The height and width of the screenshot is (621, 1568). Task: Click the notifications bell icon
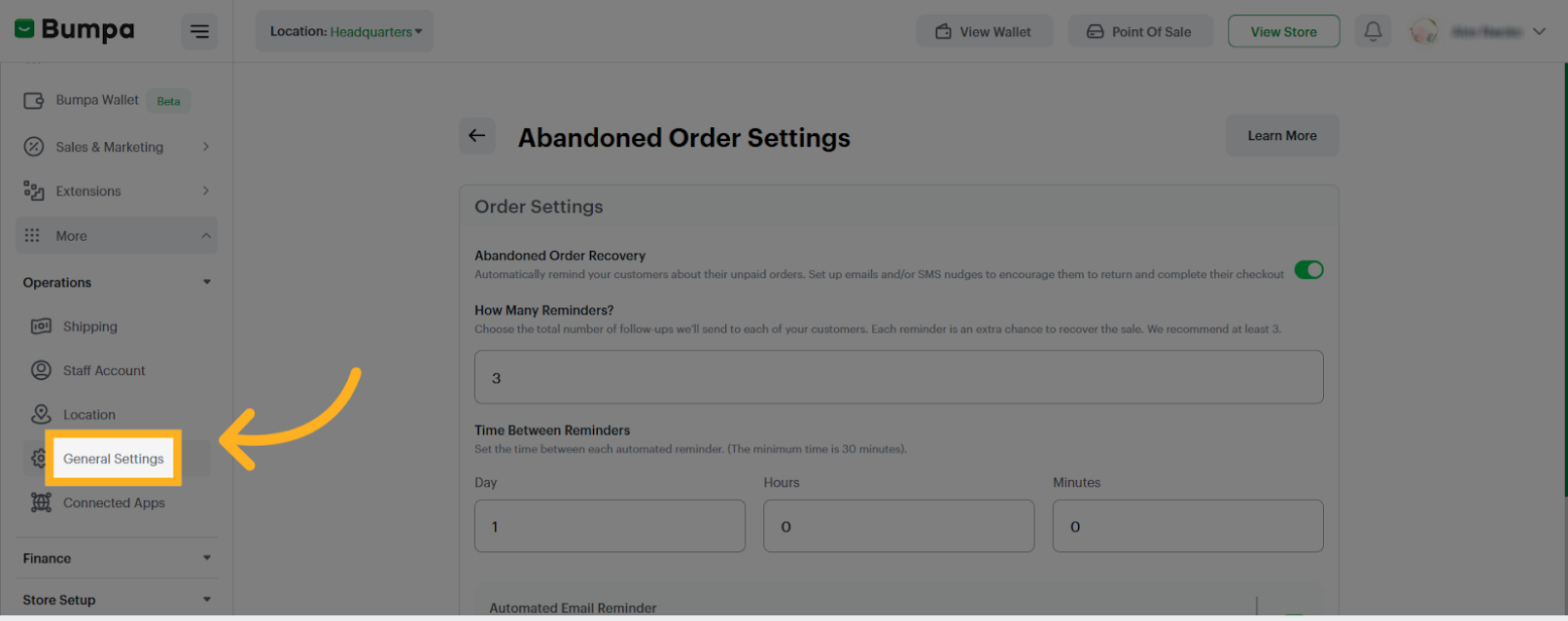coord(1373,30)
